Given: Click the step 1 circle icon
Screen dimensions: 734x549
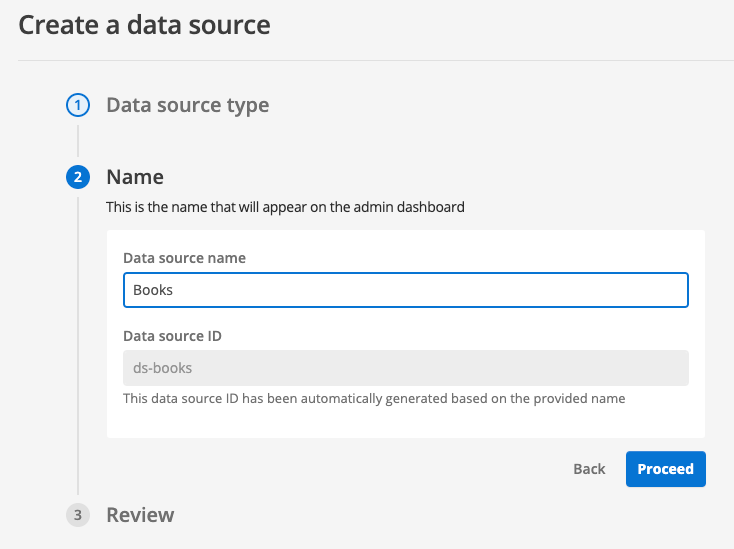Looking at the screenshot, I should click(x=77, y=105).
